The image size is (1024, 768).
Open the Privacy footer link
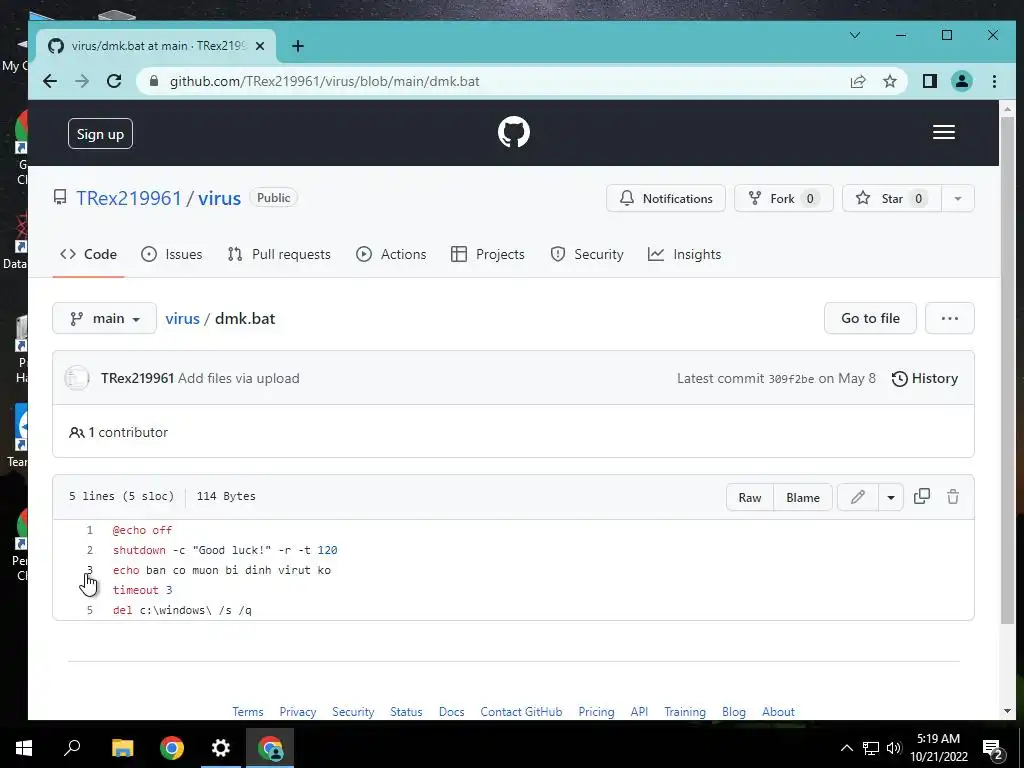298,711
